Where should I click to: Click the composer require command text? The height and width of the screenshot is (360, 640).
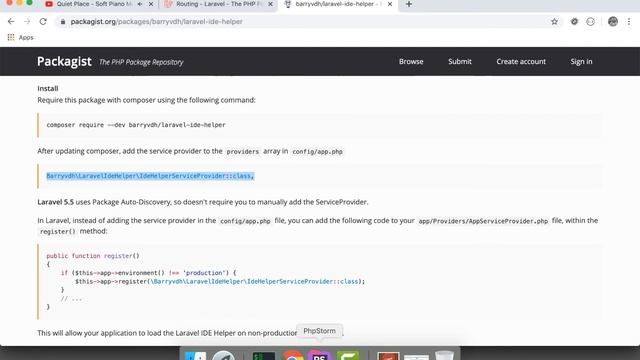136,125
